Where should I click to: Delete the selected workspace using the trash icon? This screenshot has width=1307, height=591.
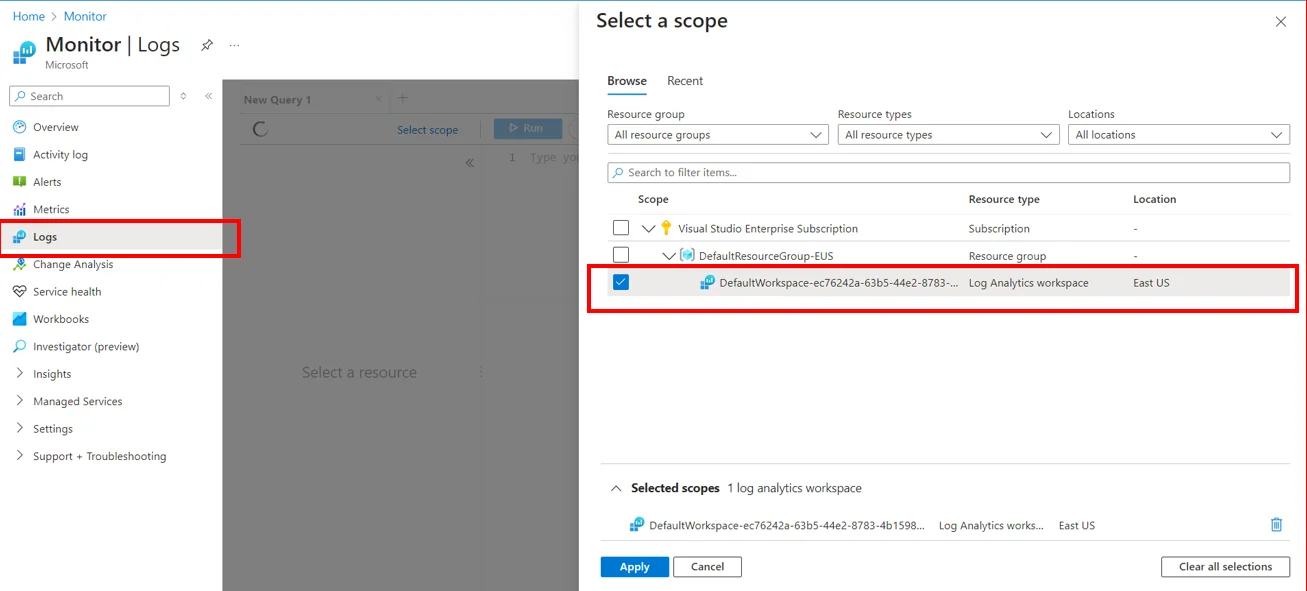point(1276,524)
